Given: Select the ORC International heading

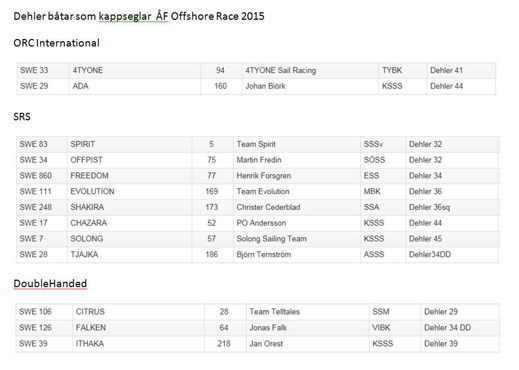Looking at the screenshot, I should (56, 43).
